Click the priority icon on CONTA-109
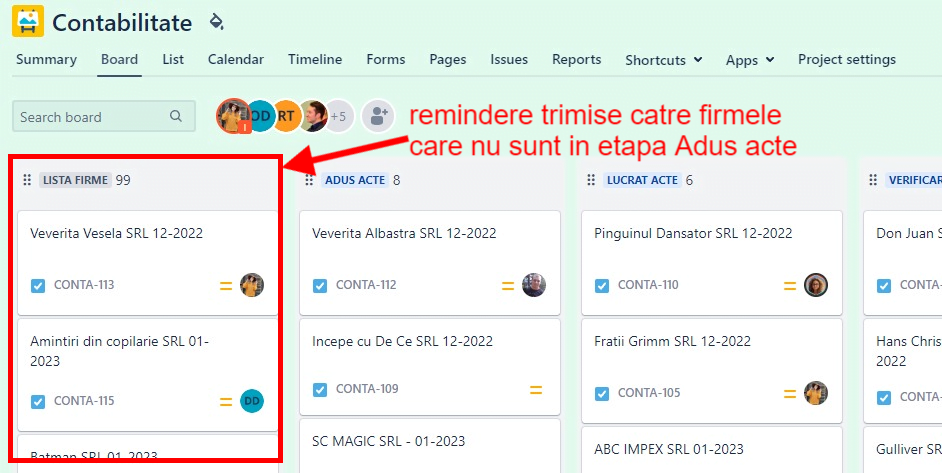Screen dimensions: 942x473 click(x=536, y=390)
